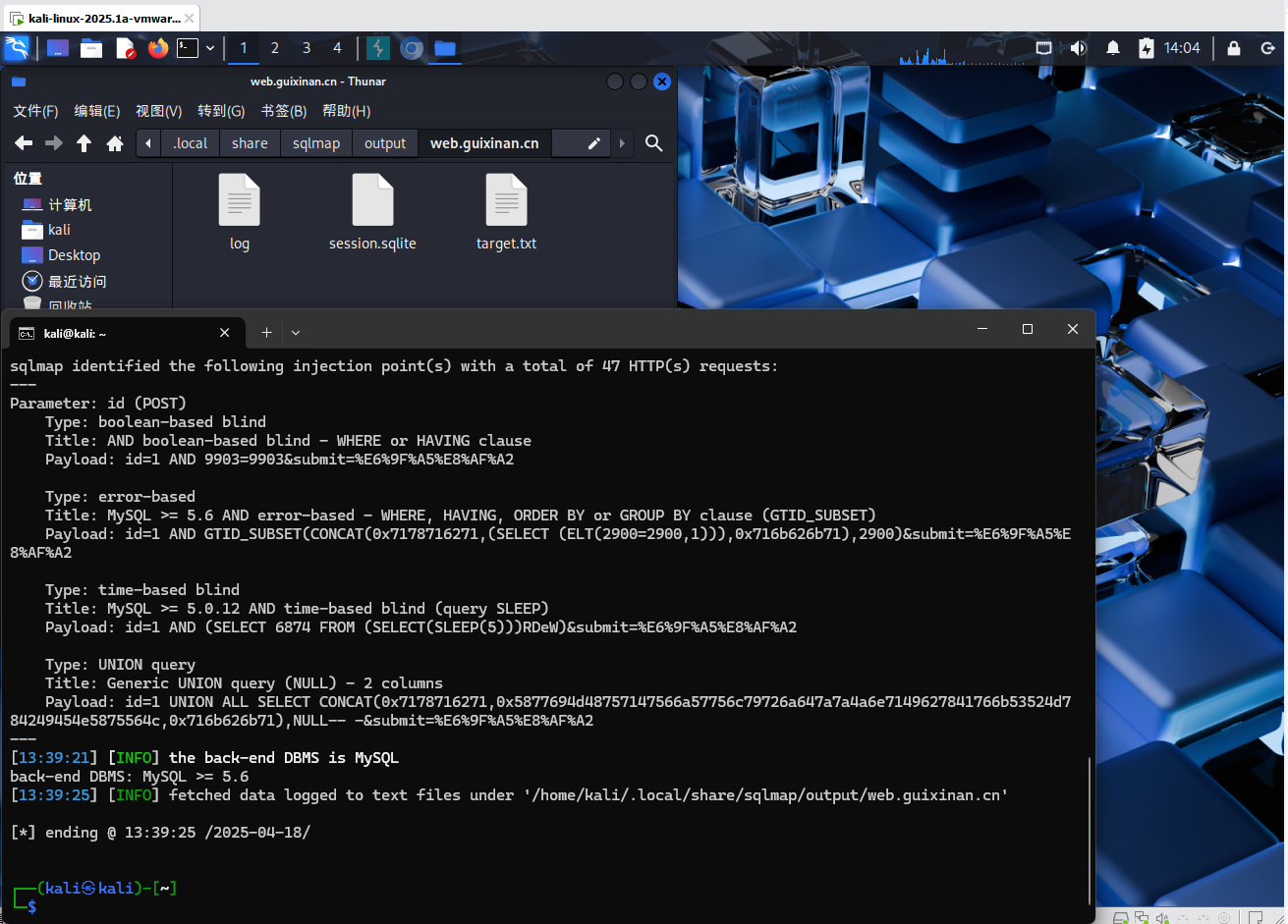Open the 转到(G) menu in Thunar
The image size is (1288, 924).
(221, 111)
